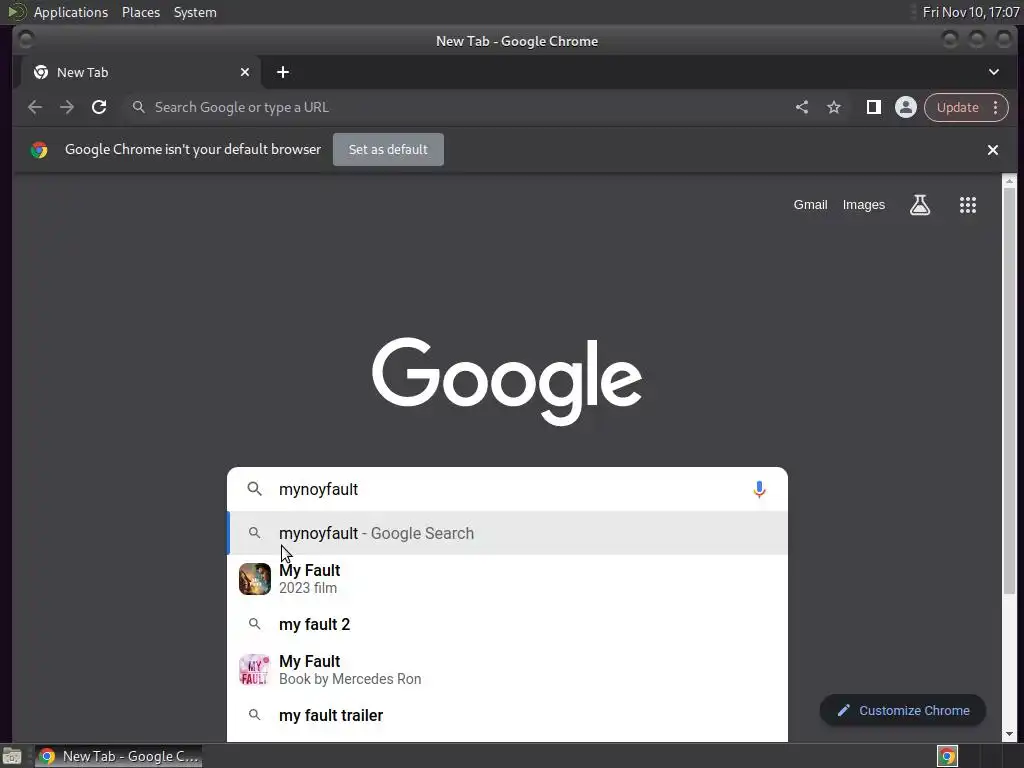Choose 'my fault trailer' suggestion

[507, 716]
